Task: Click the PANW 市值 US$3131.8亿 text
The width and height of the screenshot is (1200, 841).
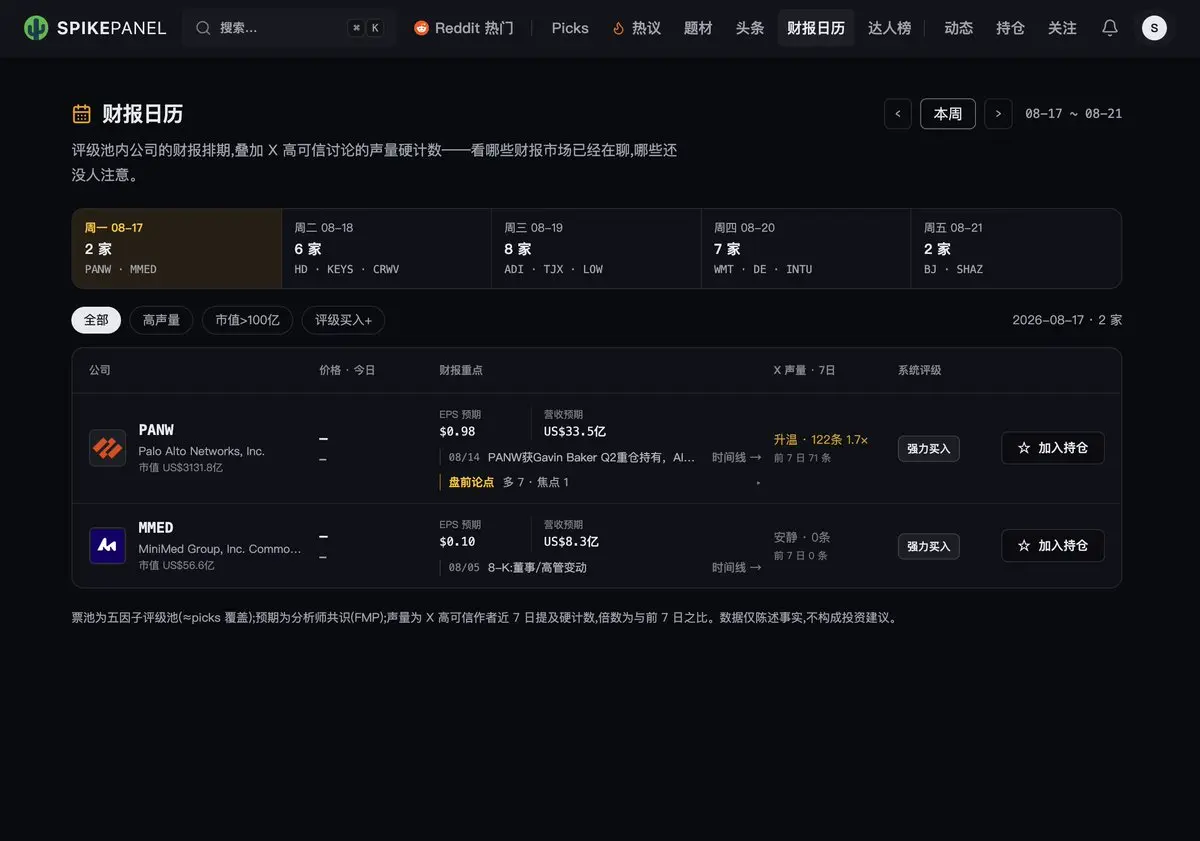Action: [180, 468]
